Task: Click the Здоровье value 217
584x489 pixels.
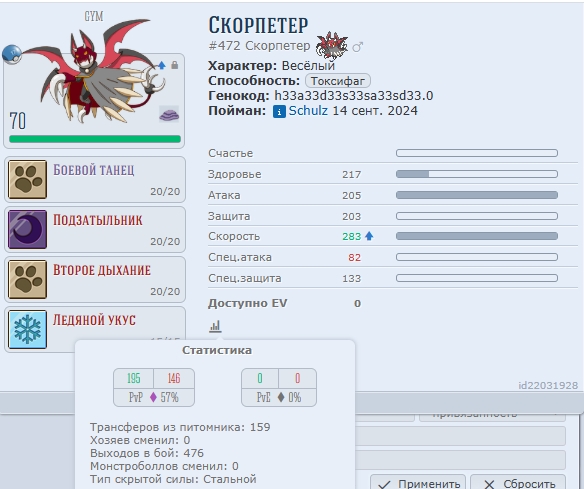Action: (x=352, y=175)
